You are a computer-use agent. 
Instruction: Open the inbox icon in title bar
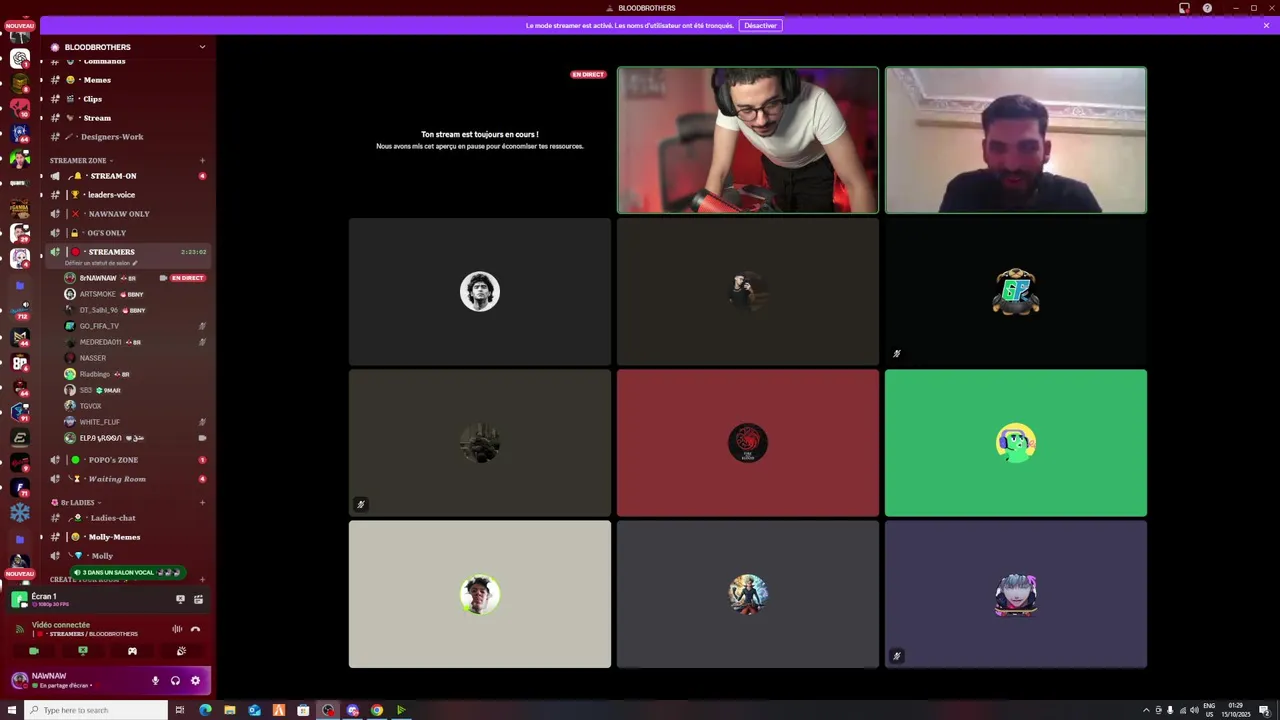[x=1184, y=8]
